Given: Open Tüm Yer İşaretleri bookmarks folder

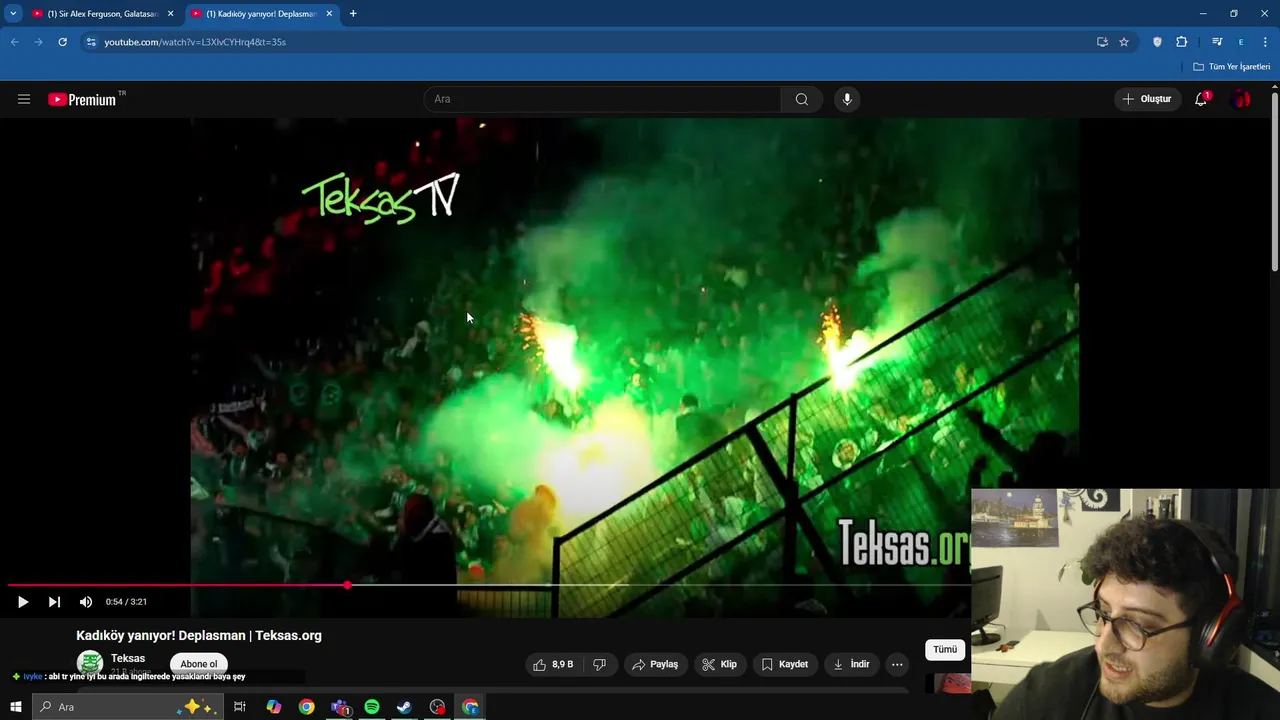Looking at the screenshot, I should [1231, 67].
